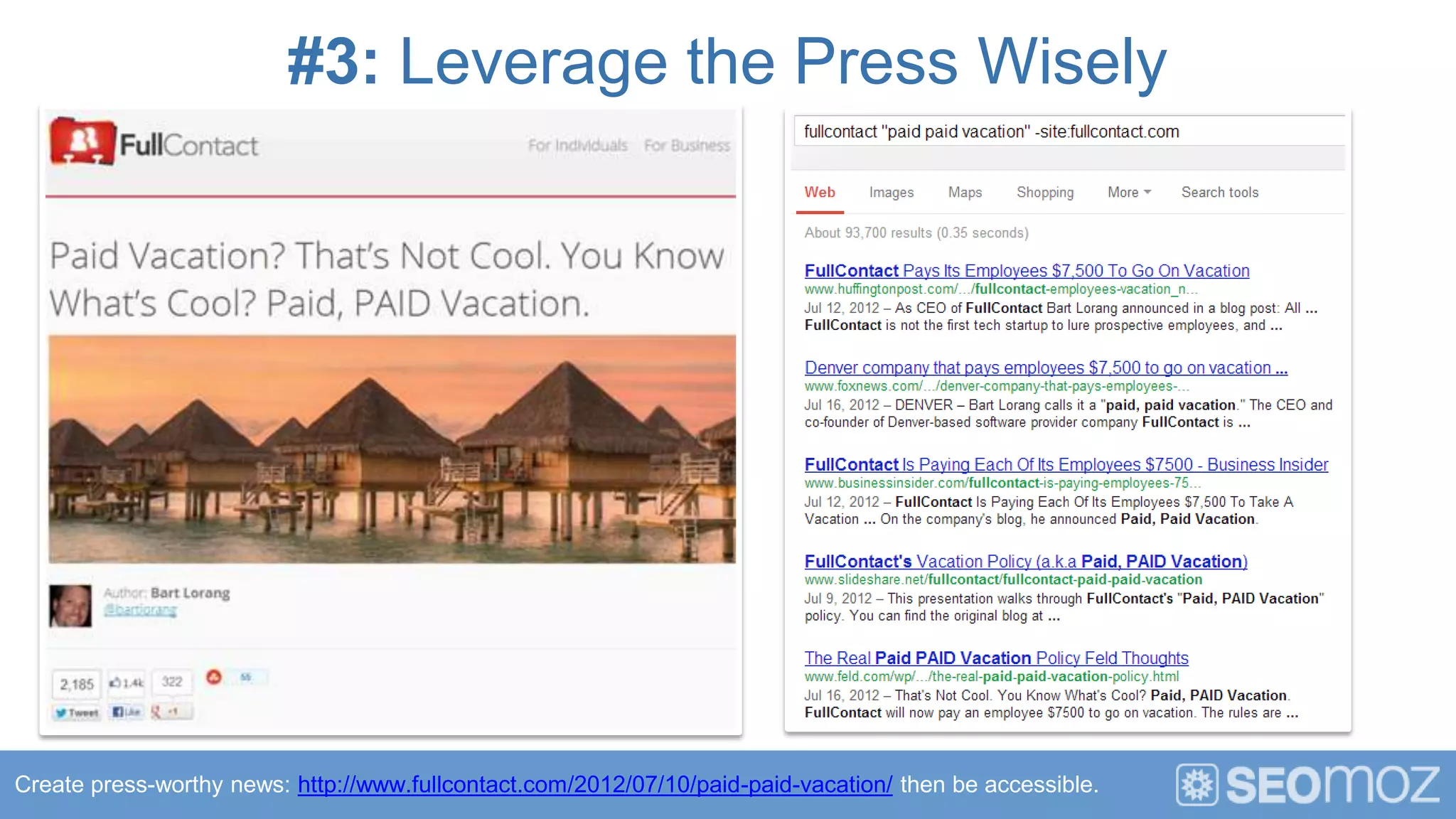Click the slide title 'Leverage the Press Wisely'

click(x=783, y=62)
